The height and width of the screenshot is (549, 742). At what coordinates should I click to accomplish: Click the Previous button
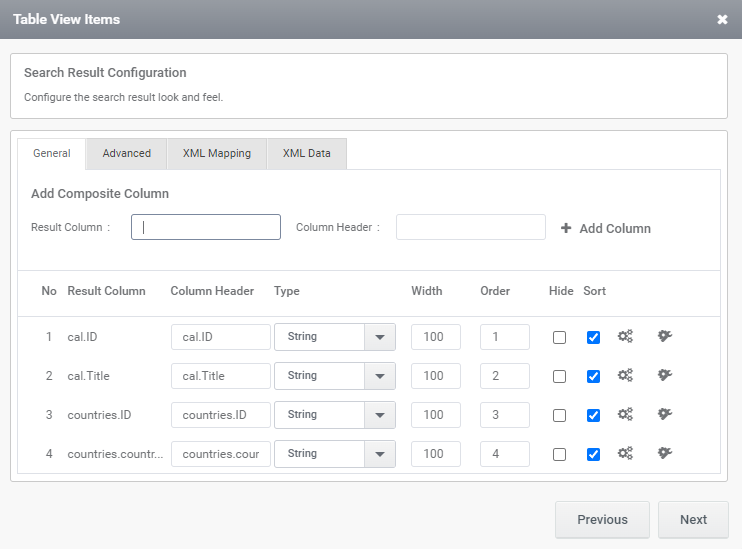(602, 520)
